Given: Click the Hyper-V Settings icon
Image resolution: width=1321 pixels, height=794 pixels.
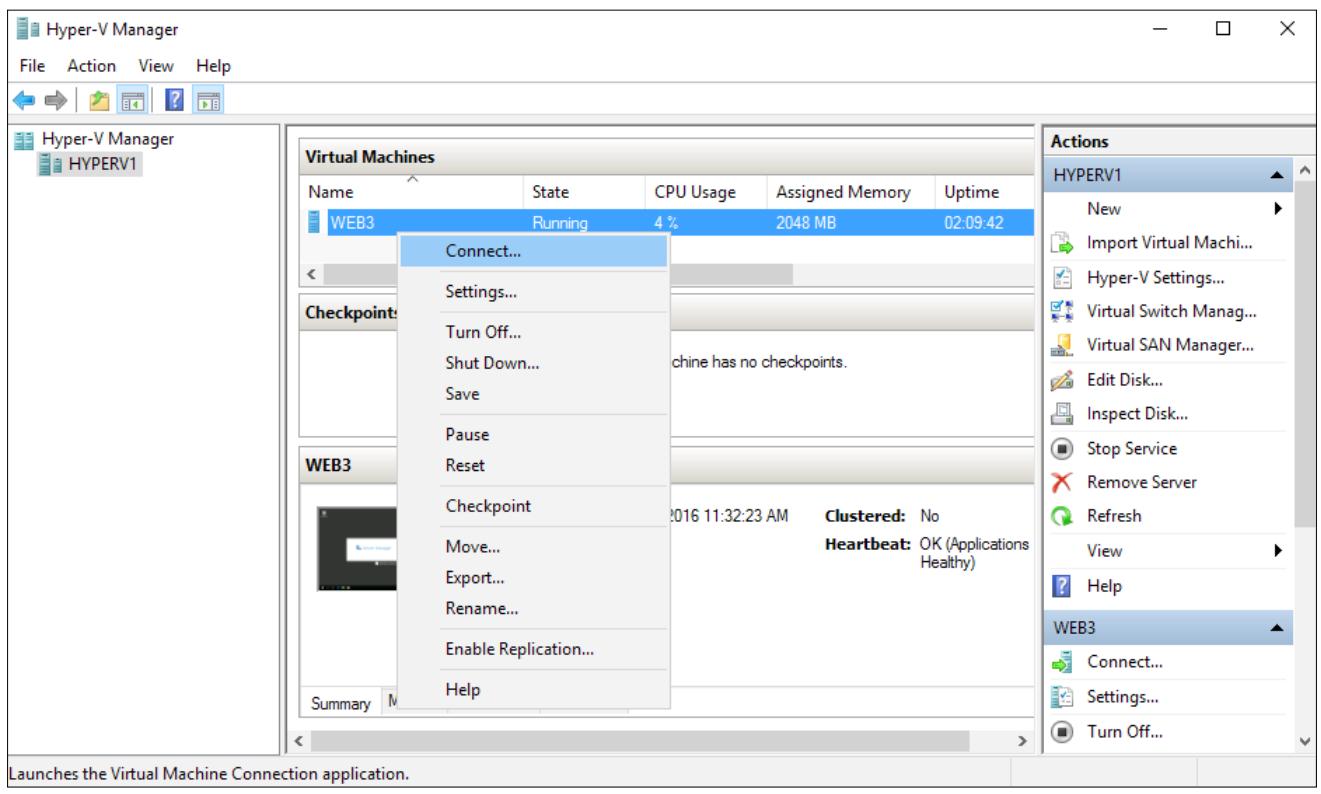Looking at the screenshot, I should pyautogui.click(x=1062, y=278).
